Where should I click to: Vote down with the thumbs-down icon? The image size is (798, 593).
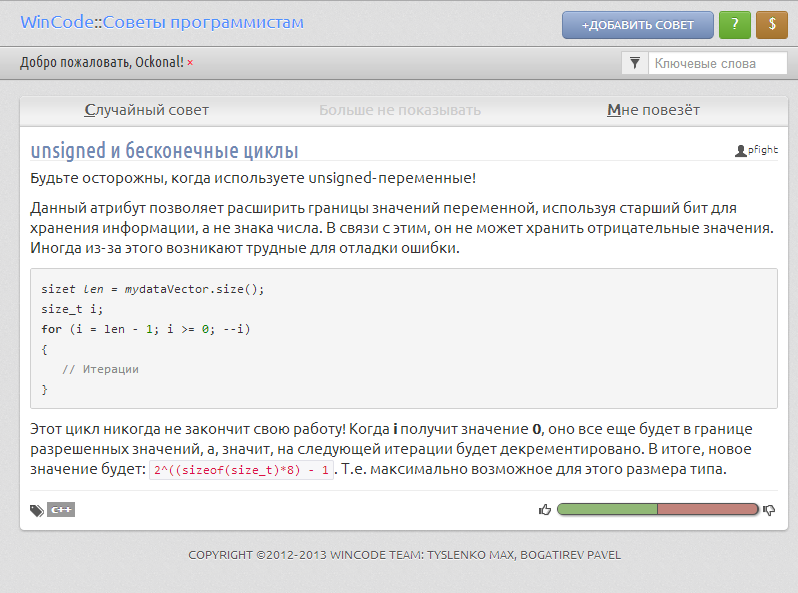click(769, 510)
